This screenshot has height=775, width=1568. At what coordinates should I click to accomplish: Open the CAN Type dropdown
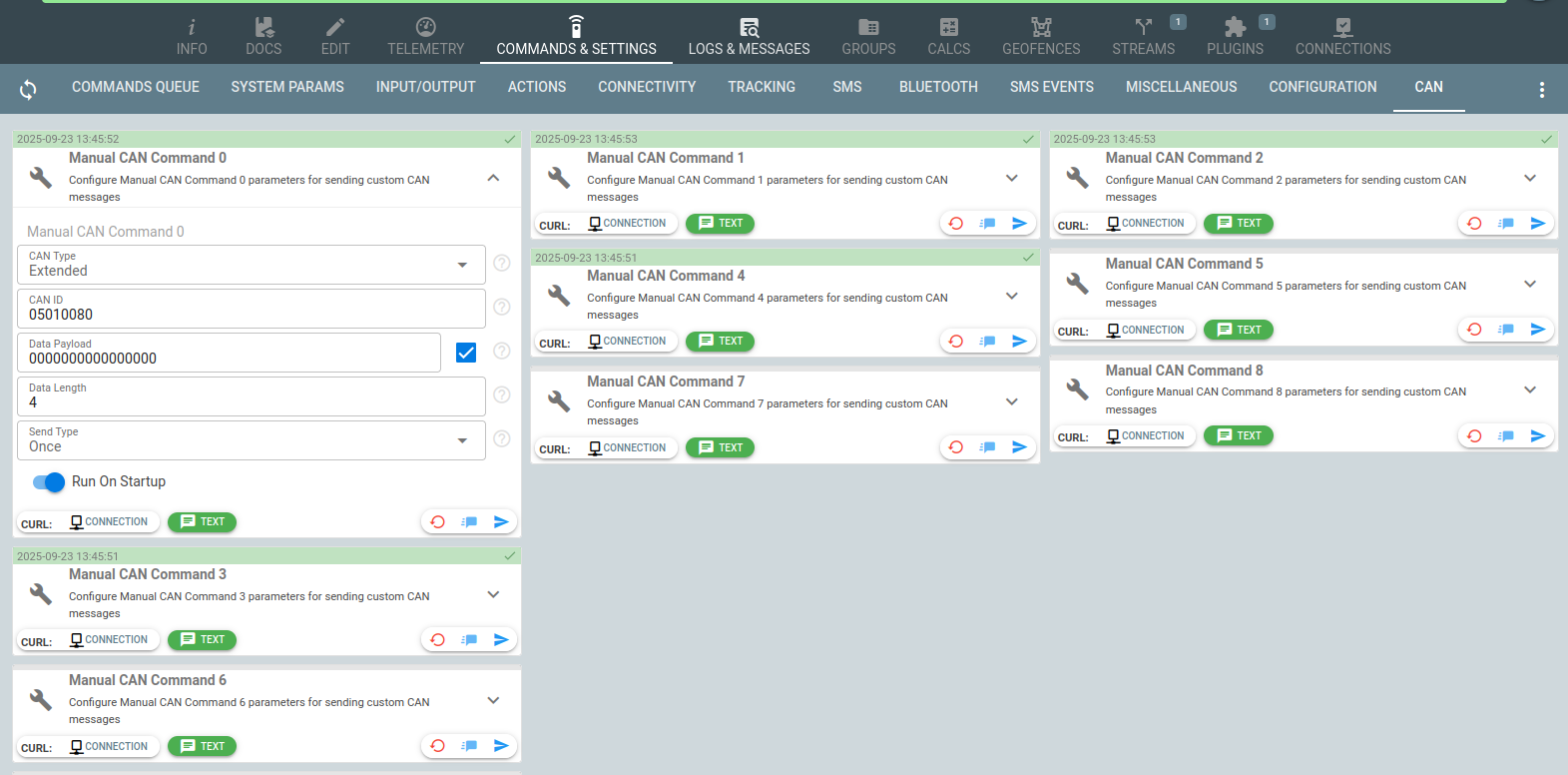252,265
